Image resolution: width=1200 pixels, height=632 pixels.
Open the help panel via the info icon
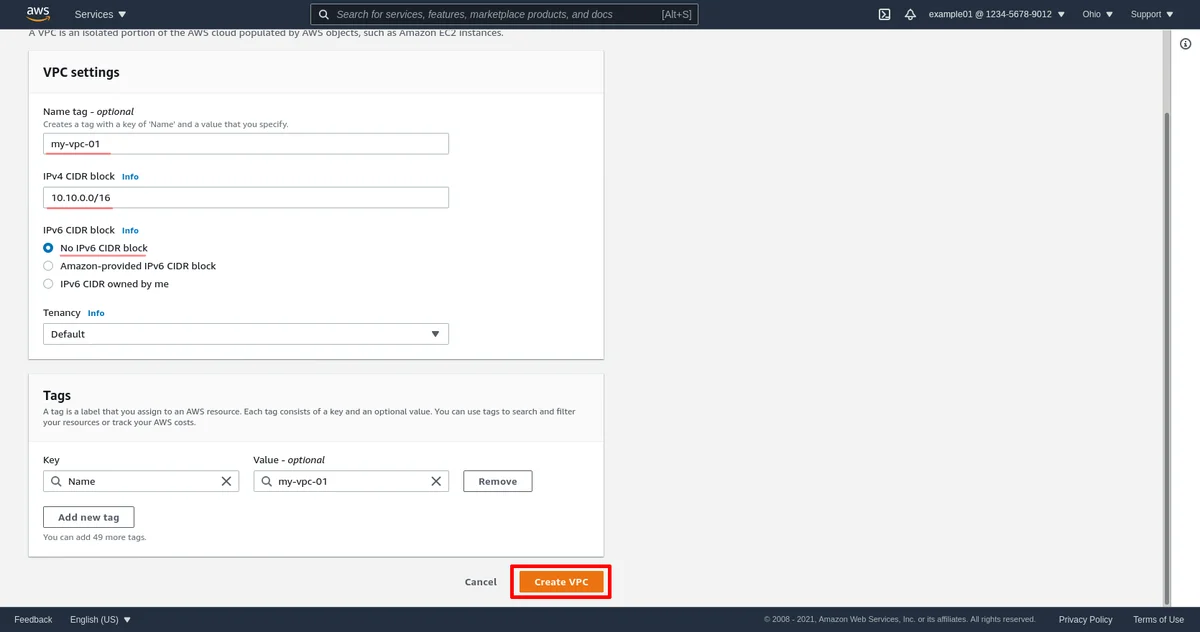tap(1185, 43)
